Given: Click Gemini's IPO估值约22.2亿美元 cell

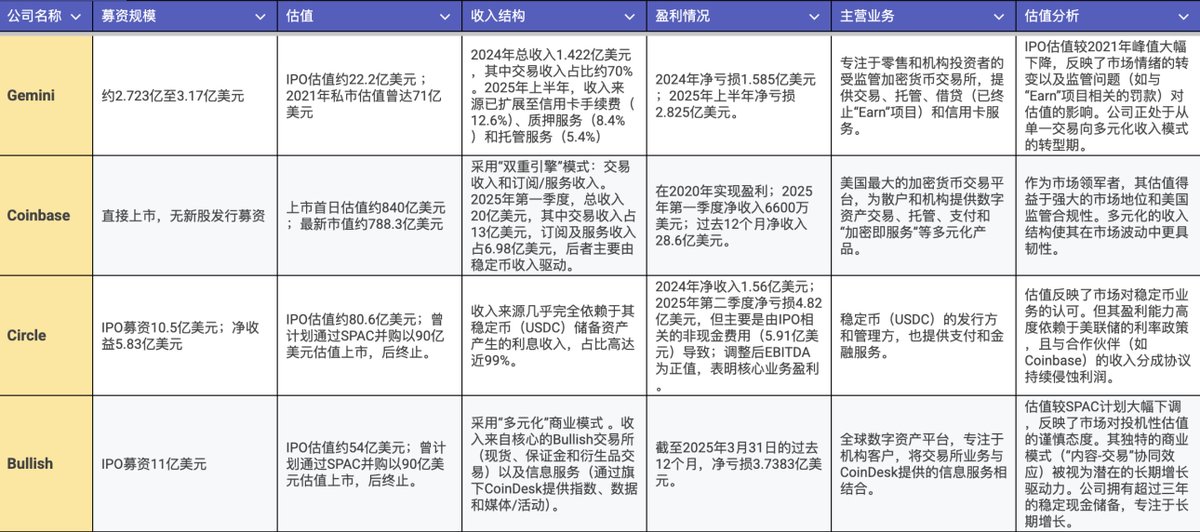Looking at the screenshot, I should point(368,96).
